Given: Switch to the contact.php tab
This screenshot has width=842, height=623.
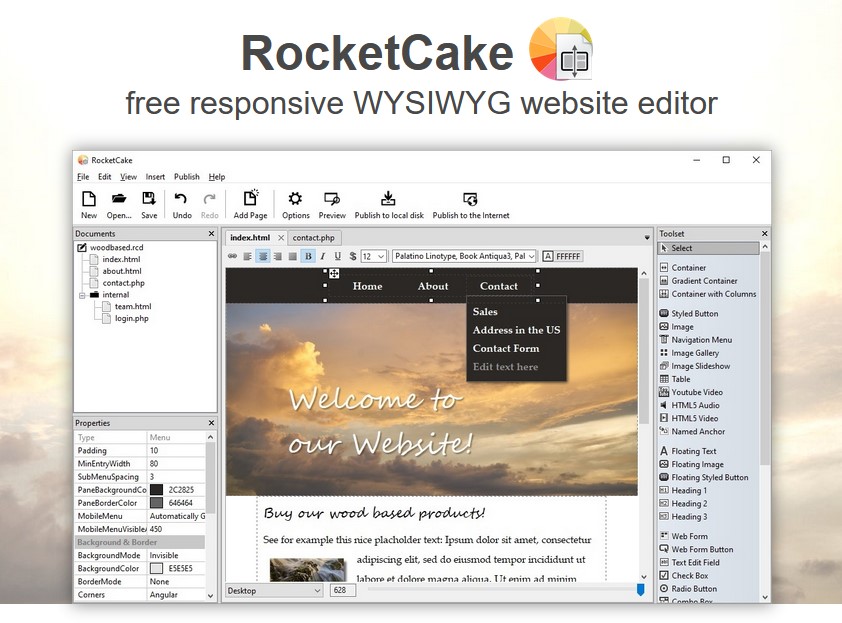Looking at the screenshot, I should [x=313, y=238].
